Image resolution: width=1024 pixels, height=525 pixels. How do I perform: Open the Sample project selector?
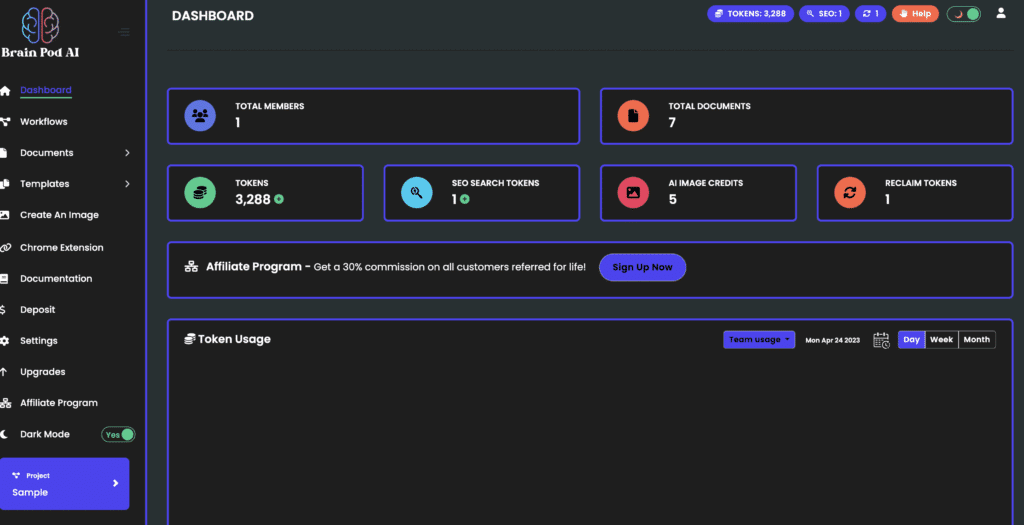[x=65, y=484]
